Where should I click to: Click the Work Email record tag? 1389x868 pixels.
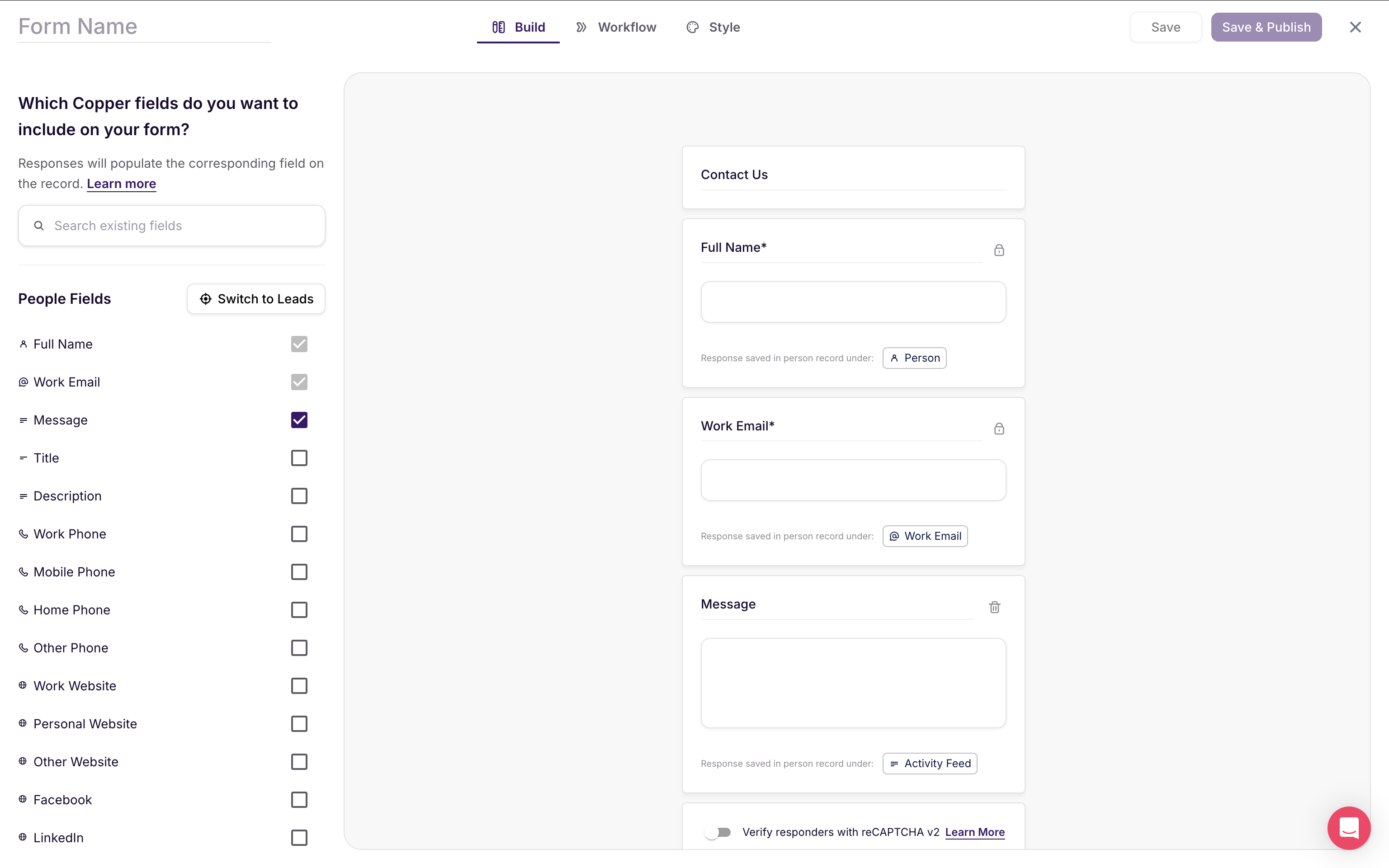tap(925, 536)
